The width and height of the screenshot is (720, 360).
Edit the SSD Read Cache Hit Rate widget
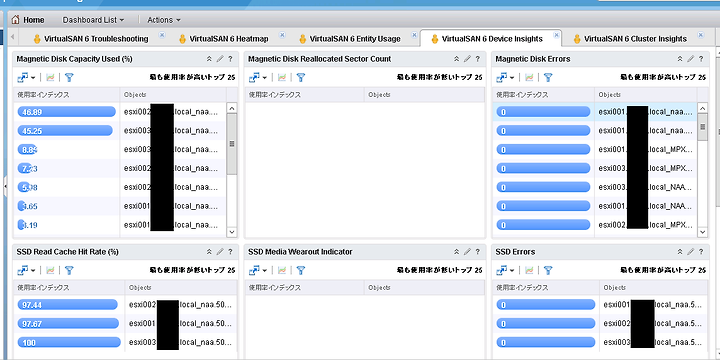coord(220,252)
